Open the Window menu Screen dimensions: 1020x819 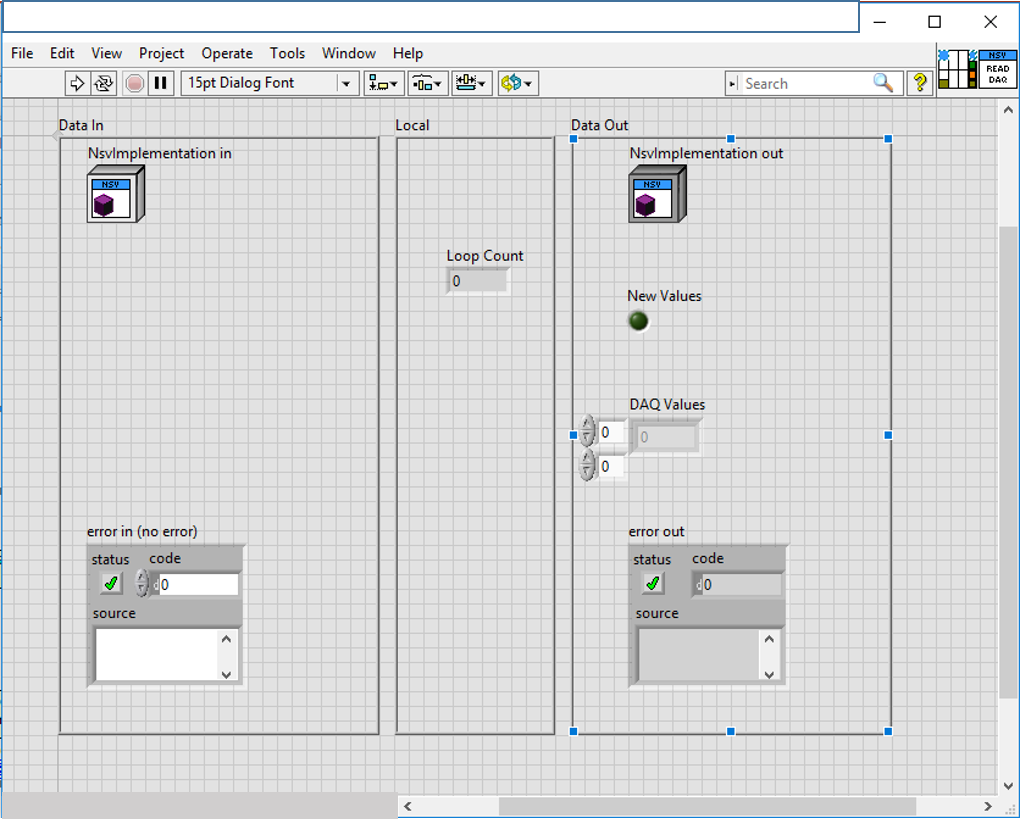(x=349, y=53)
